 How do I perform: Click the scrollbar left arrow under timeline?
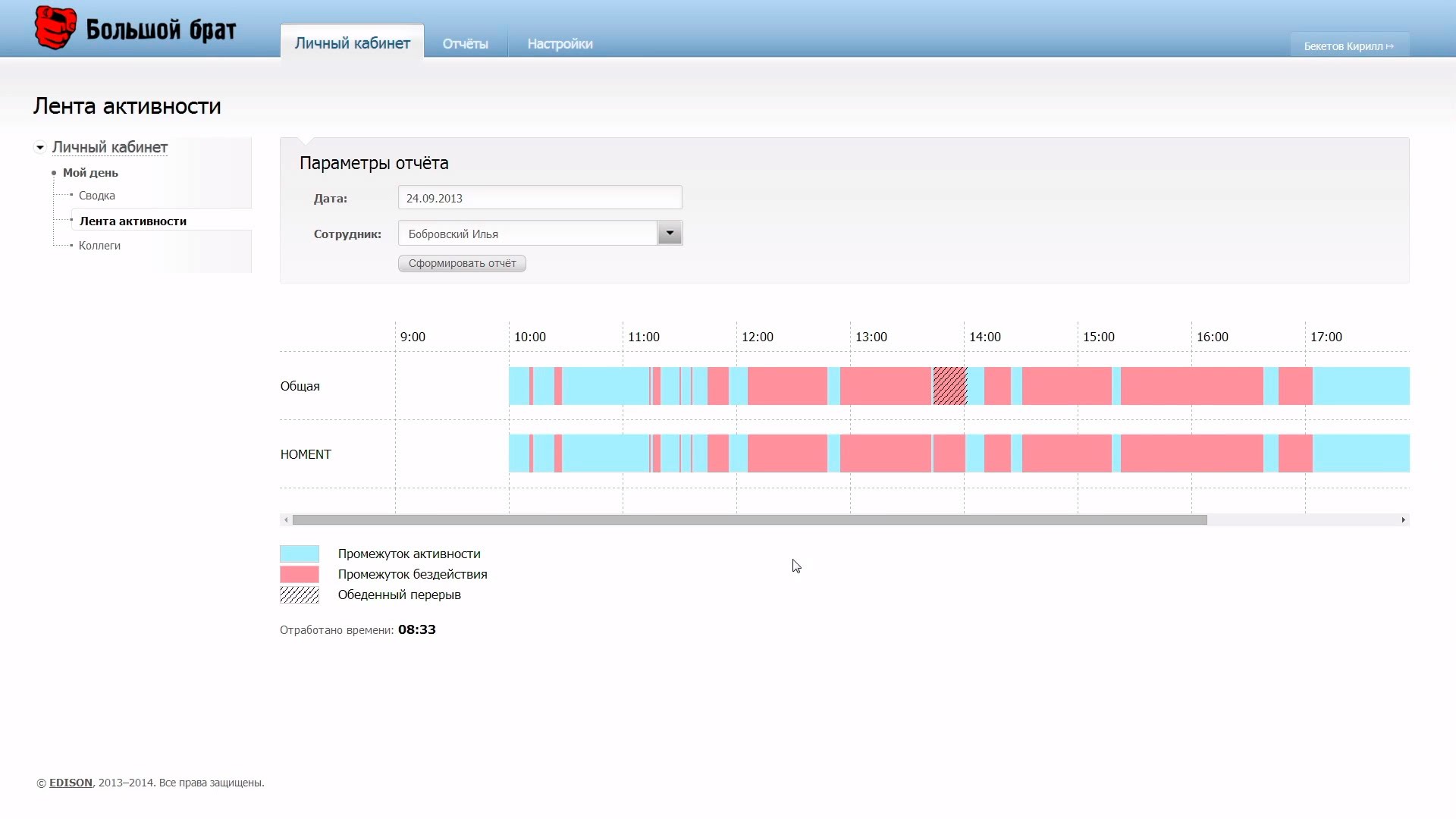[286, 519]
